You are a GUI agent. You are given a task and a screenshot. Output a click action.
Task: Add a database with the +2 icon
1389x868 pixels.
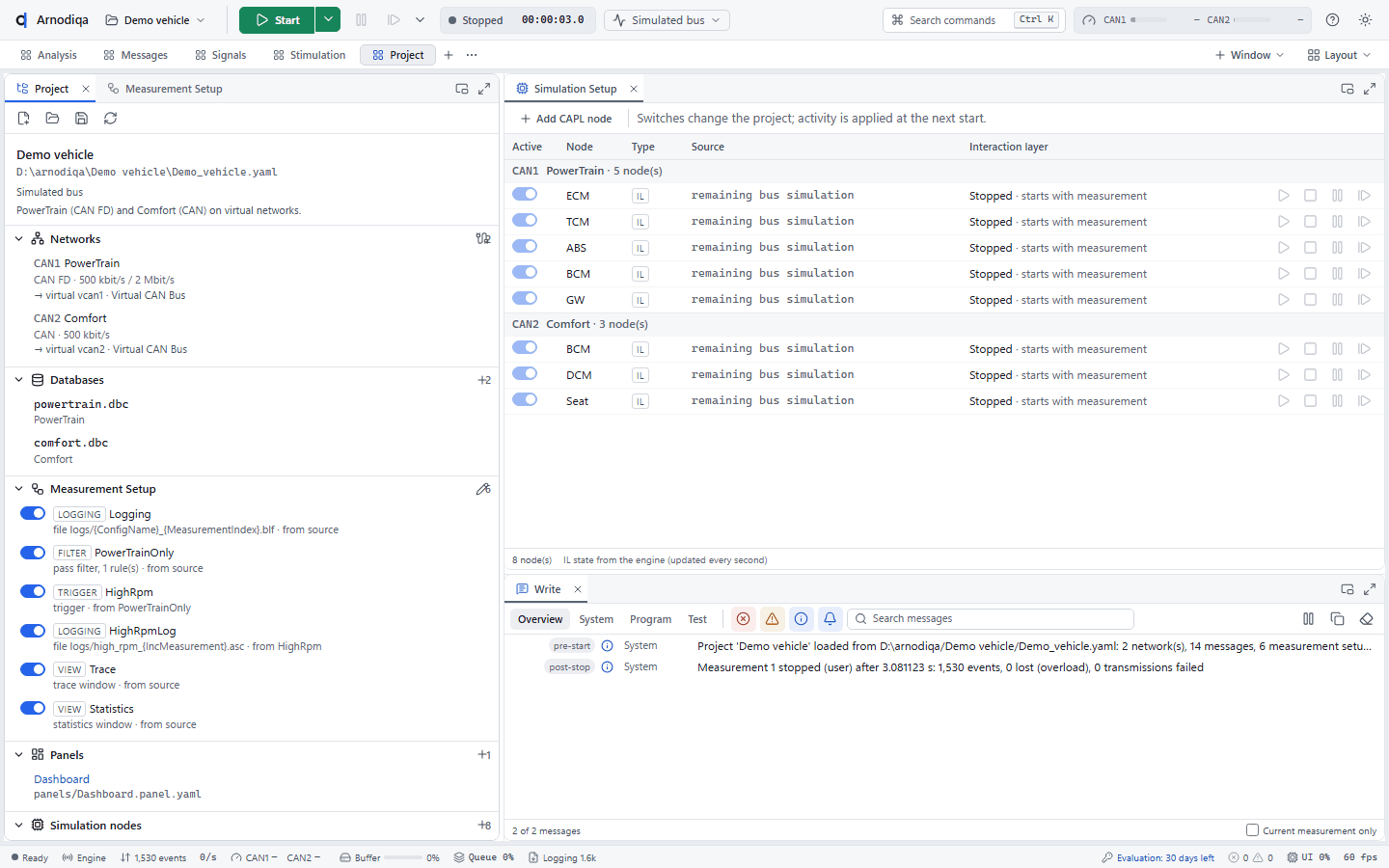[x=484, y=380]
